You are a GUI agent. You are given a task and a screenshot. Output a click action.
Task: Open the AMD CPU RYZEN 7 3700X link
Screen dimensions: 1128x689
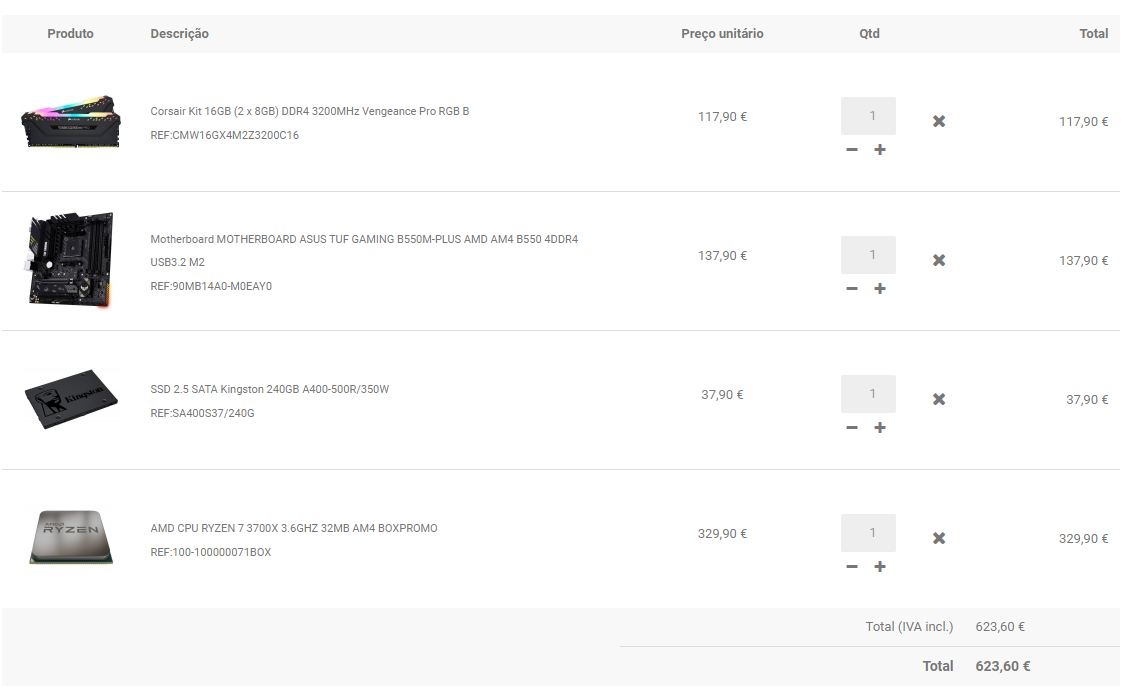click(x=294, y=528)
